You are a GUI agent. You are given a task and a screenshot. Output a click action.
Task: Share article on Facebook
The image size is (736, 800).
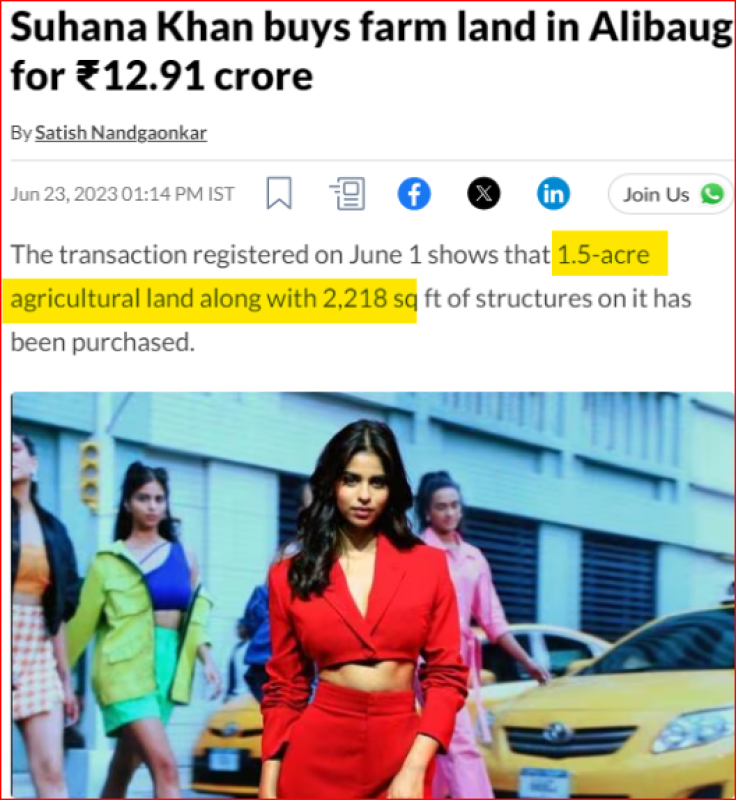[x=414, y=194]
